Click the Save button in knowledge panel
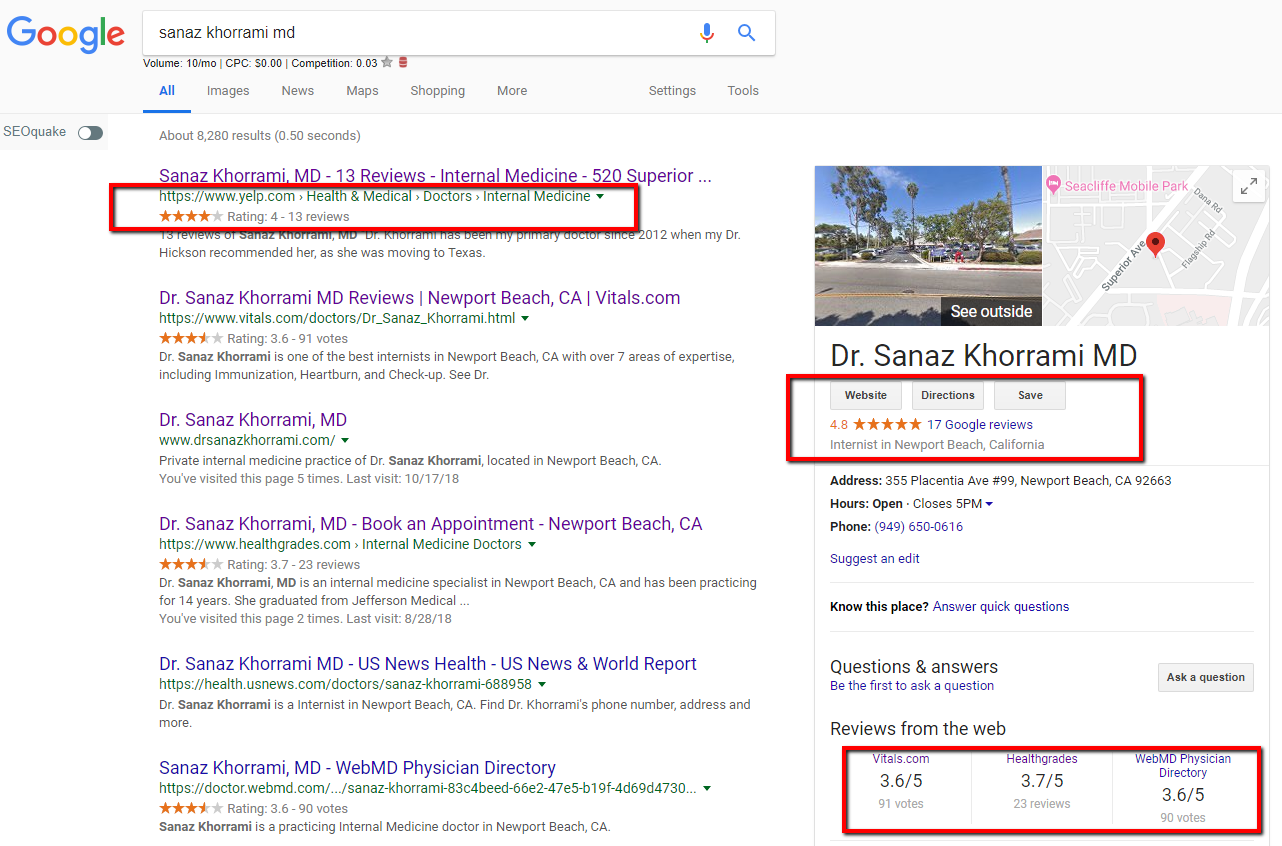The width and height of the screenshot is (1282, 846). pos(1030,396)
